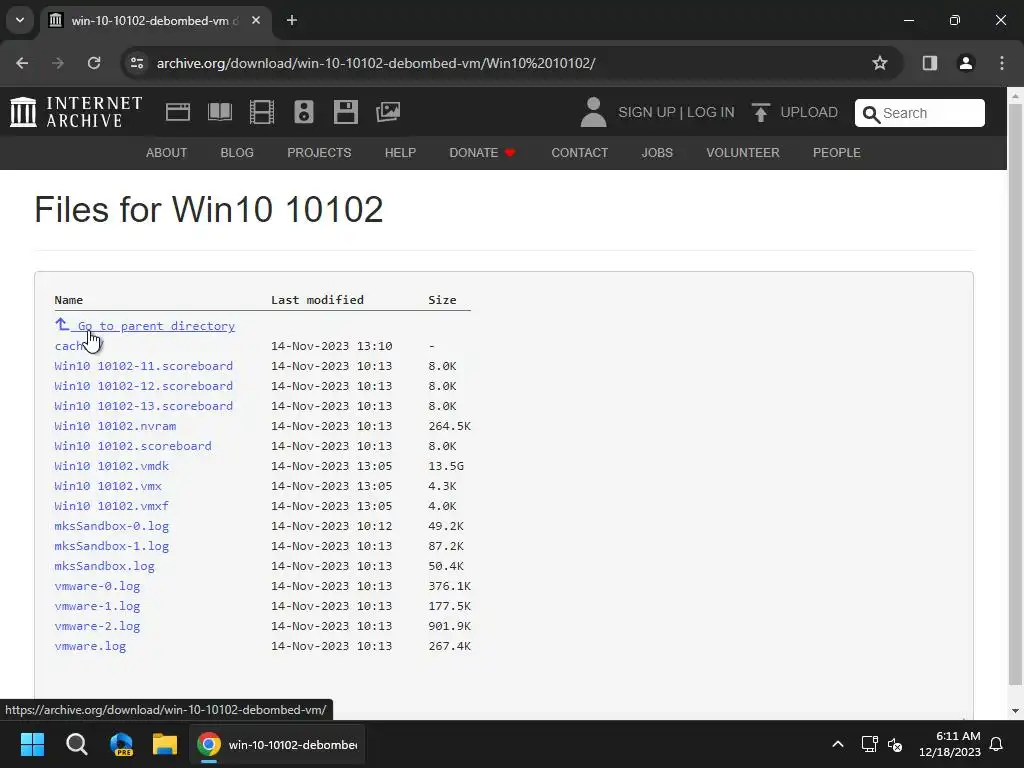Open Win10 10102.vmx file

click(x=108, y=486)
